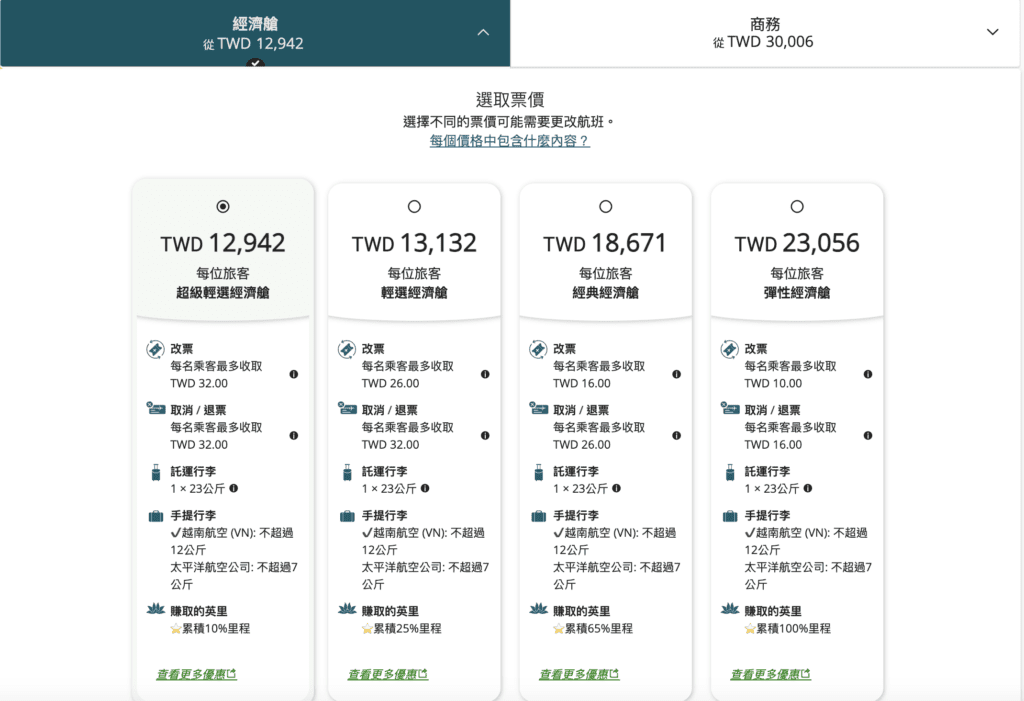Click info icon for 改票 TWD 32.00
Screen dimensions: 1024x701
pos(294,374)
